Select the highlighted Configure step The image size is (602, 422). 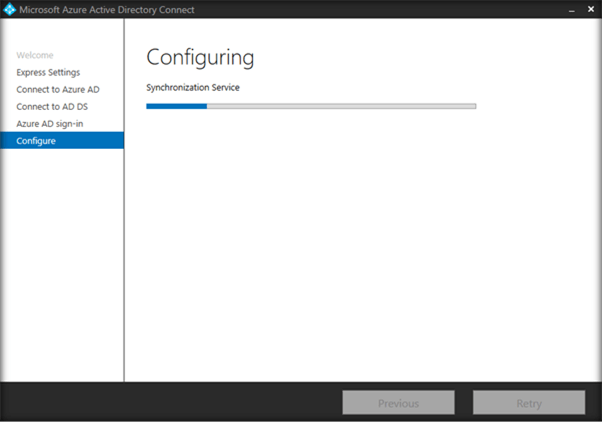pos(62,141)
